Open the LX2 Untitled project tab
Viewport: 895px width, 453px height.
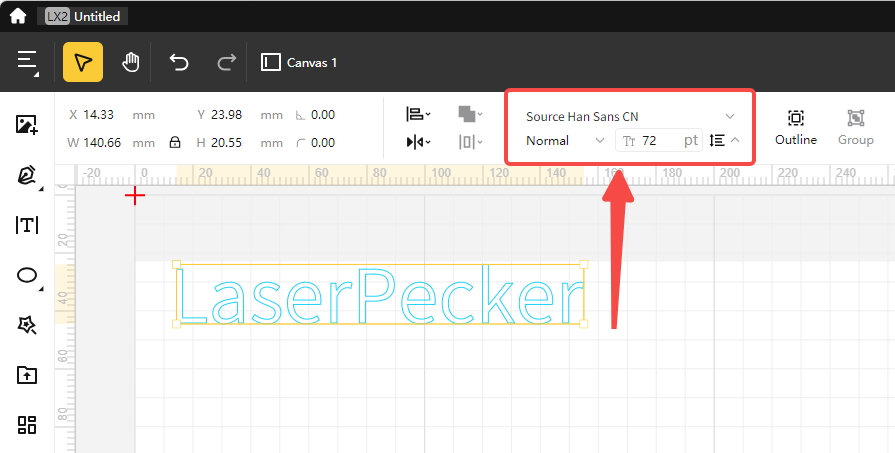82,17
